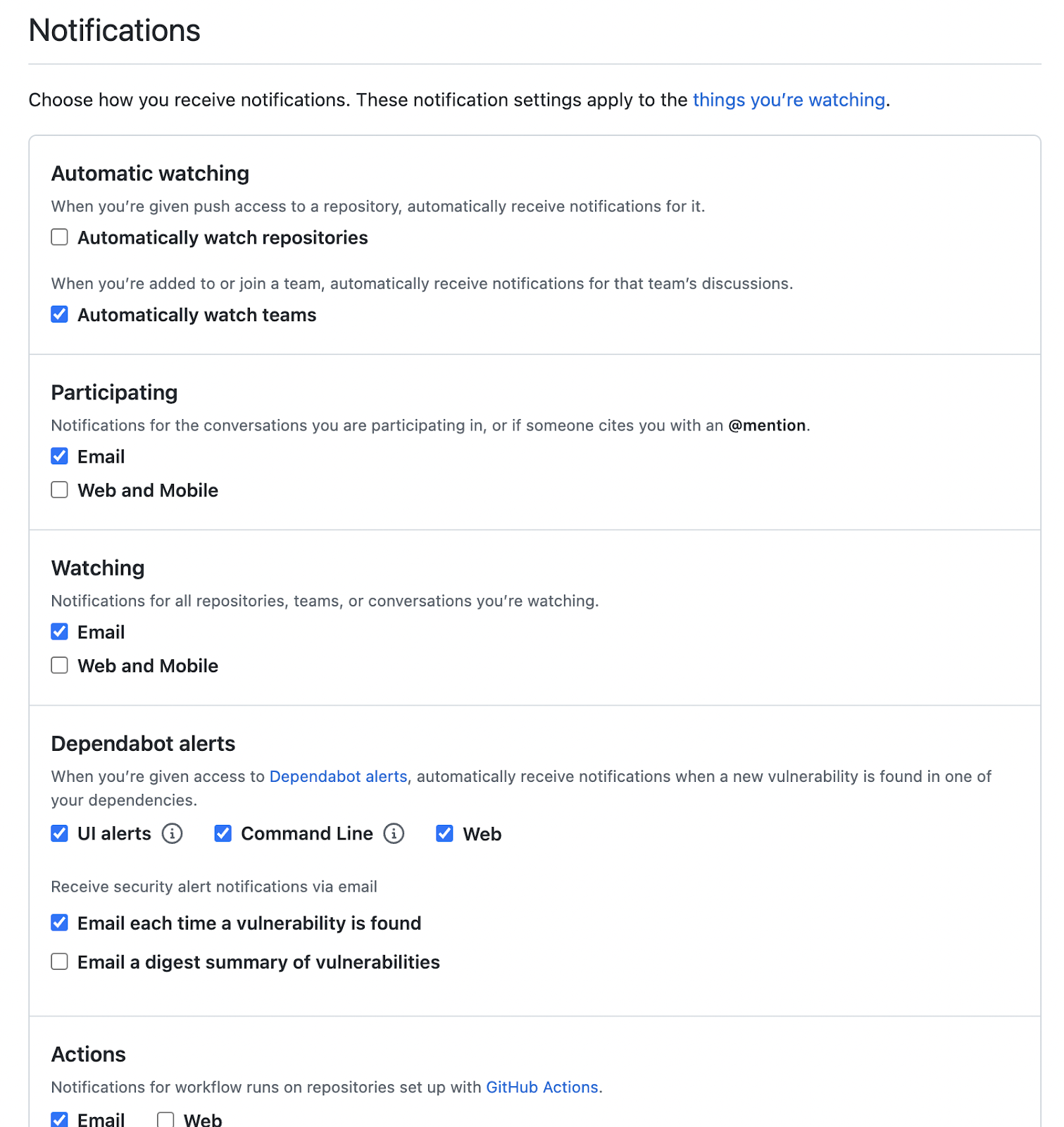
Task: Enable Web notifications for Actions
Action: coord(165,1119)
